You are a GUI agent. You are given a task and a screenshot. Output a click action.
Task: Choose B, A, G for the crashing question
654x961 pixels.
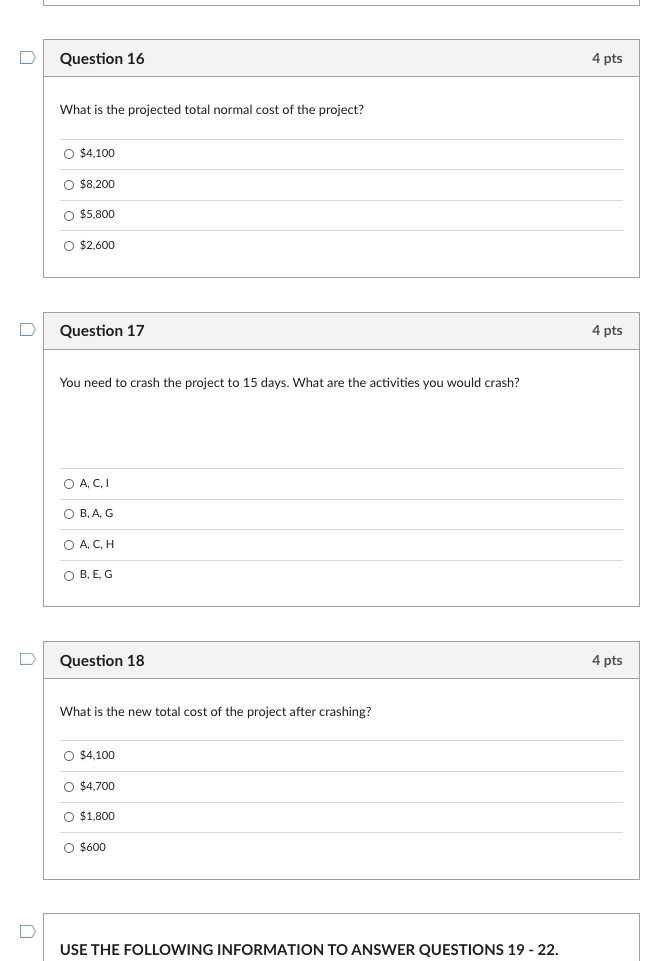pyautogui.click(x=69, y=514)
